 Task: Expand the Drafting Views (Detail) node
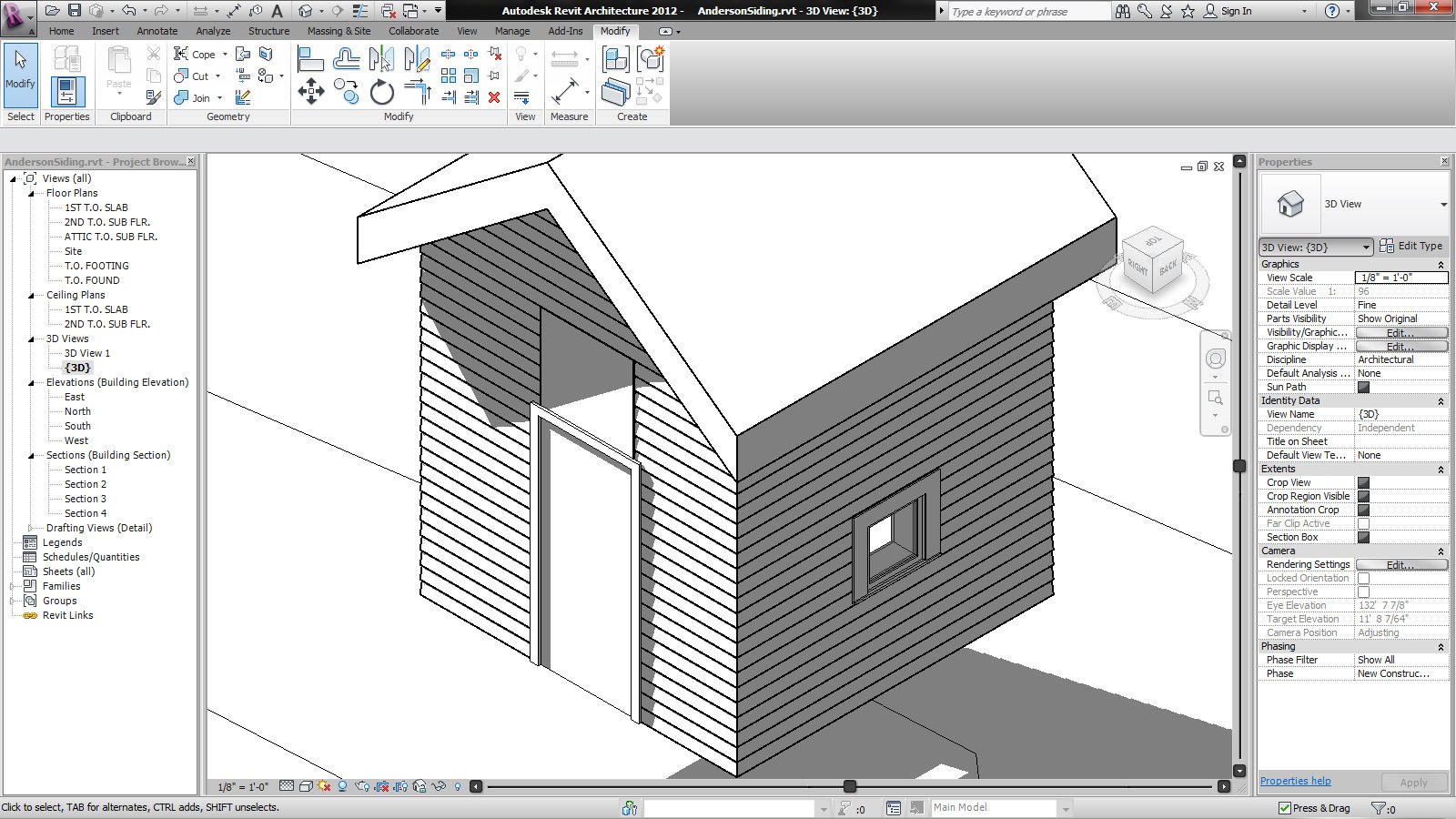[30, 528]
